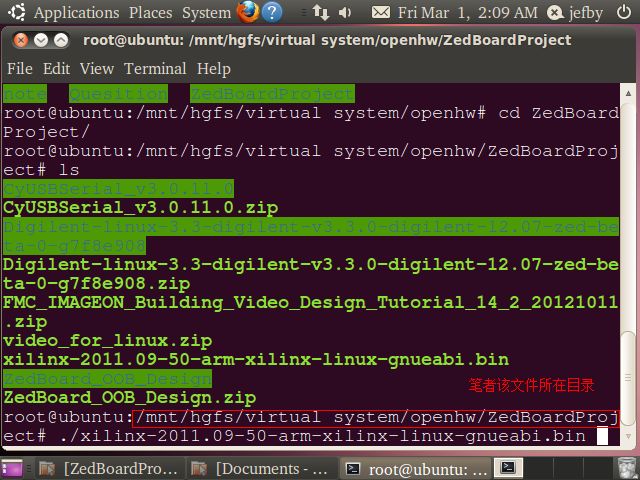Image resolution: width=640 pixels, height=480 pixels.
Task: Open the terminal View menu
Action: [x=97, y=69]
